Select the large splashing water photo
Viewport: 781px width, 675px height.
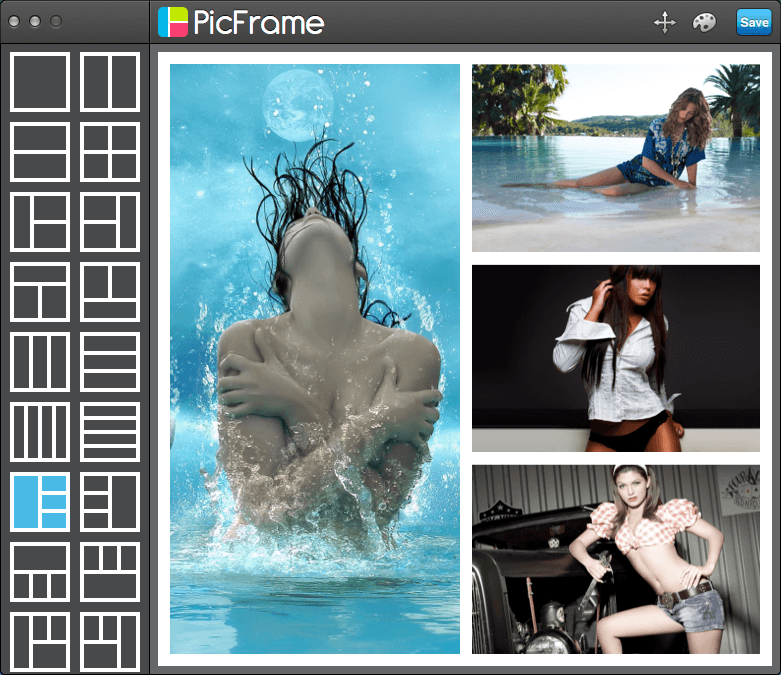point(315,359)
